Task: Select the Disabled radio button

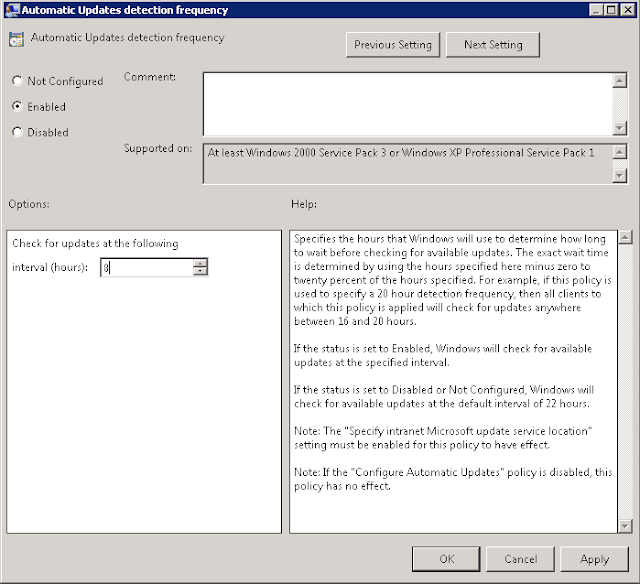Action: click(x=17, y=132)
